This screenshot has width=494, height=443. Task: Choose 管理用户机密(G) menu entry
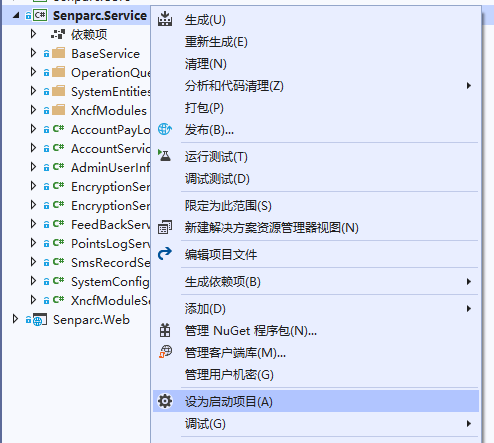tap(316, 375)
